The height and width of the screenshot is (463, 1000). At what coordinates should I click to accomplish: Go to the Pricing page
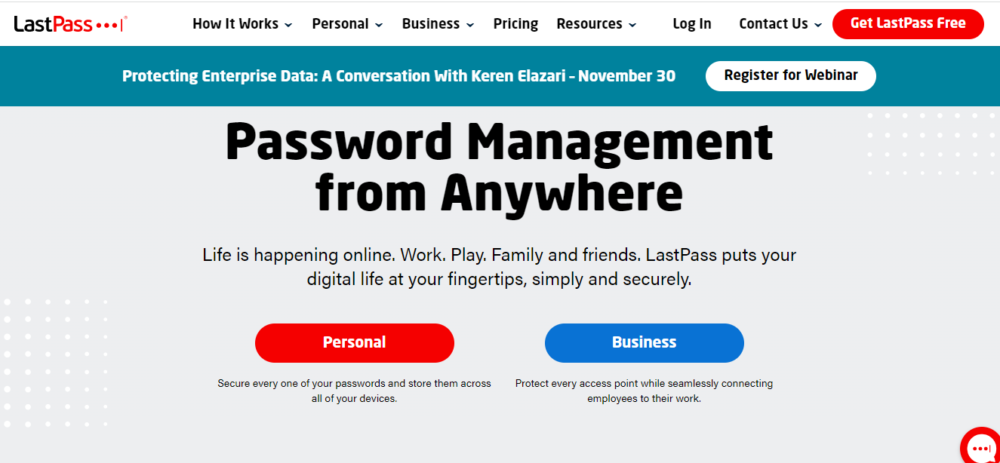tap(515, 24)
